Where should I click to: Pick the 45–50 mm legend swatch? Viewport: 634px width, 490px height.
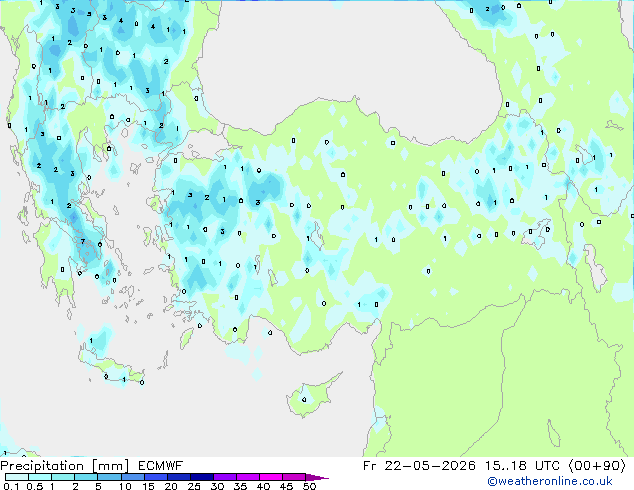294,477
